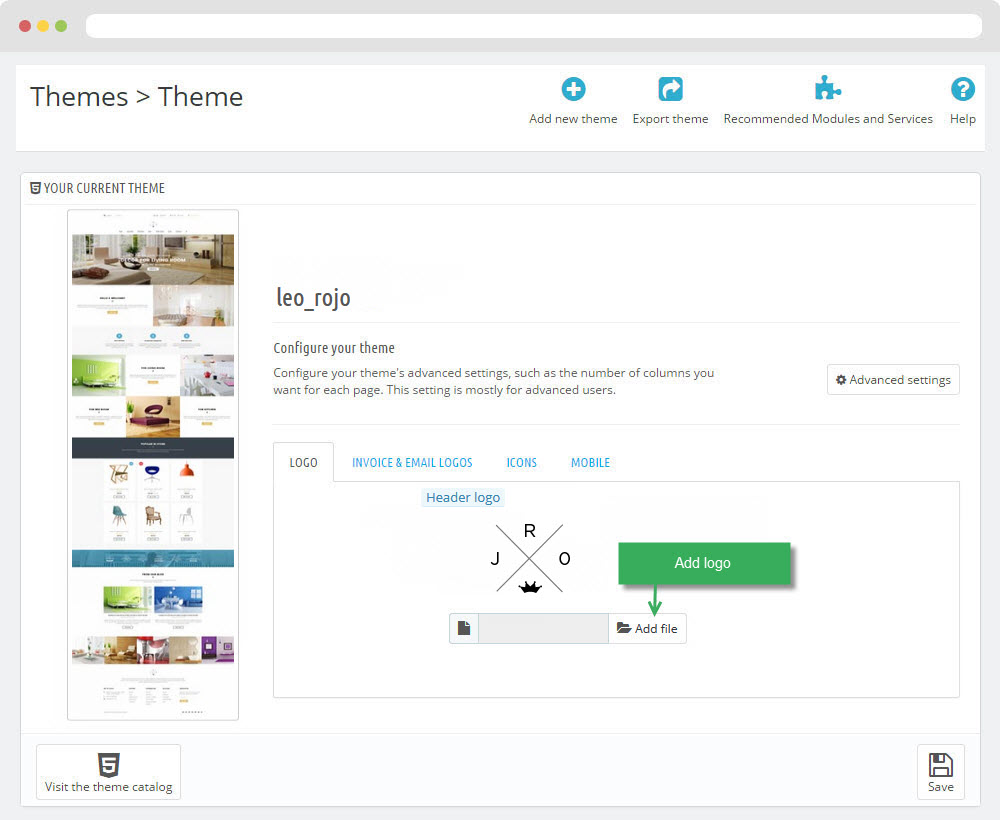Click the green Add logo callout

pyautogui.click(x=703, y=563)
